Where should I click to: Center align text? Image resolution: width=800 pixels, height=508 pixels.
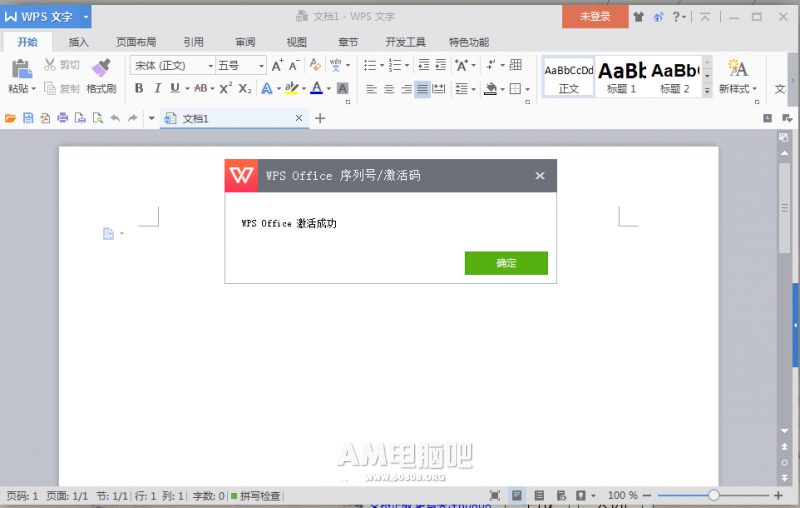point(389,89)
